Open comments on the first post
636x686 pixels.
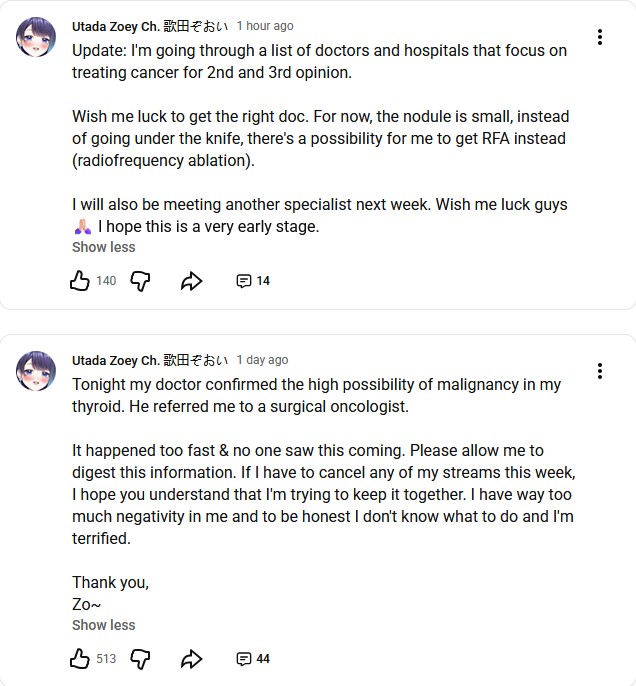[252, 281]
